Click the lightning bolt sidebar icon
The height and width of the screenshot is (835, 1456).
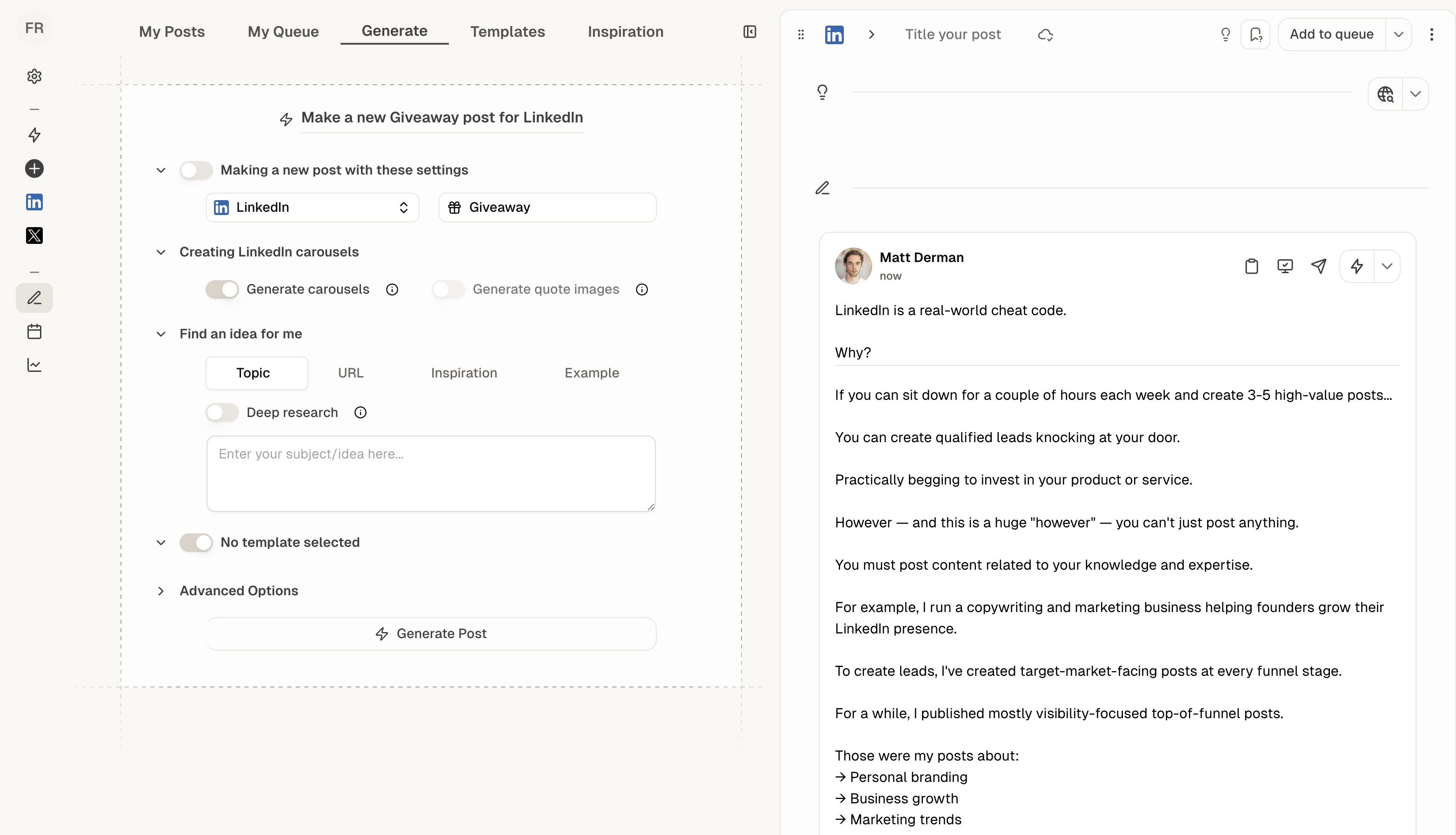tap(34, 135)
